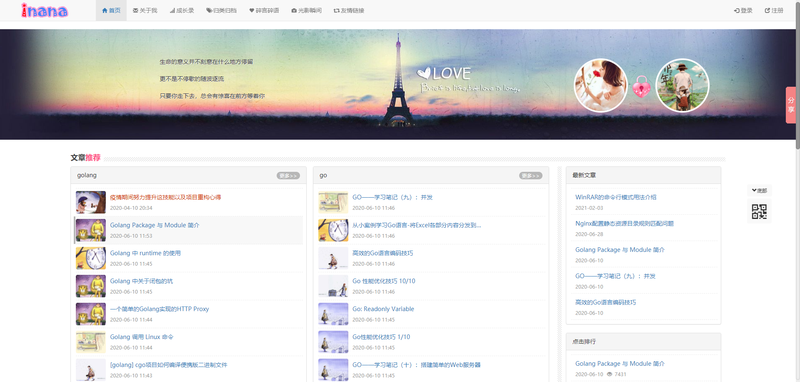Open 'Golang 调用 Linux 命令' article
This screenshot has width=800, height=382.
(141, 337)
